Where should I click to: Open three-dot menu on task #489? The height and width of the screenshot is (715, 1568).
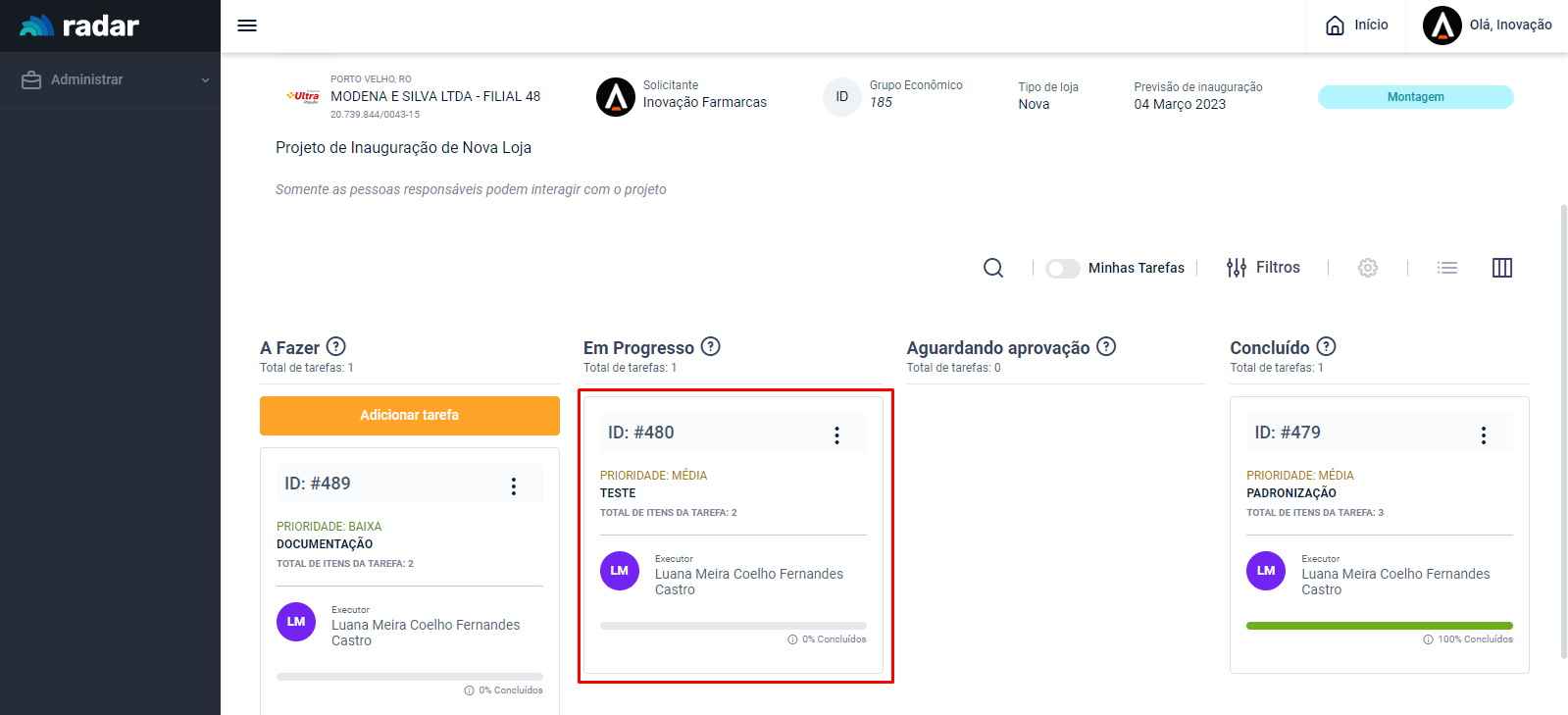point(514,486)
